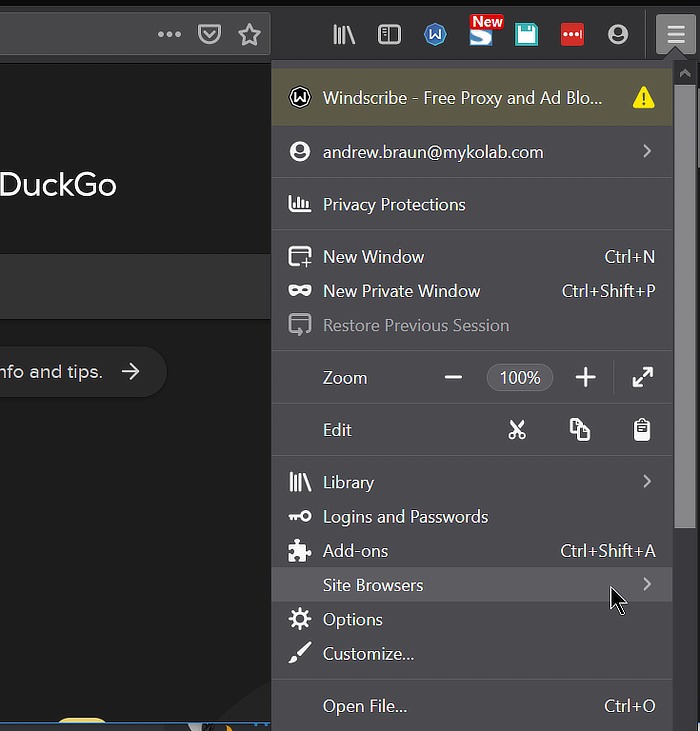700x731 pixels.
Task: Click menu scrollbar thumb
Action: coord(685,306)
